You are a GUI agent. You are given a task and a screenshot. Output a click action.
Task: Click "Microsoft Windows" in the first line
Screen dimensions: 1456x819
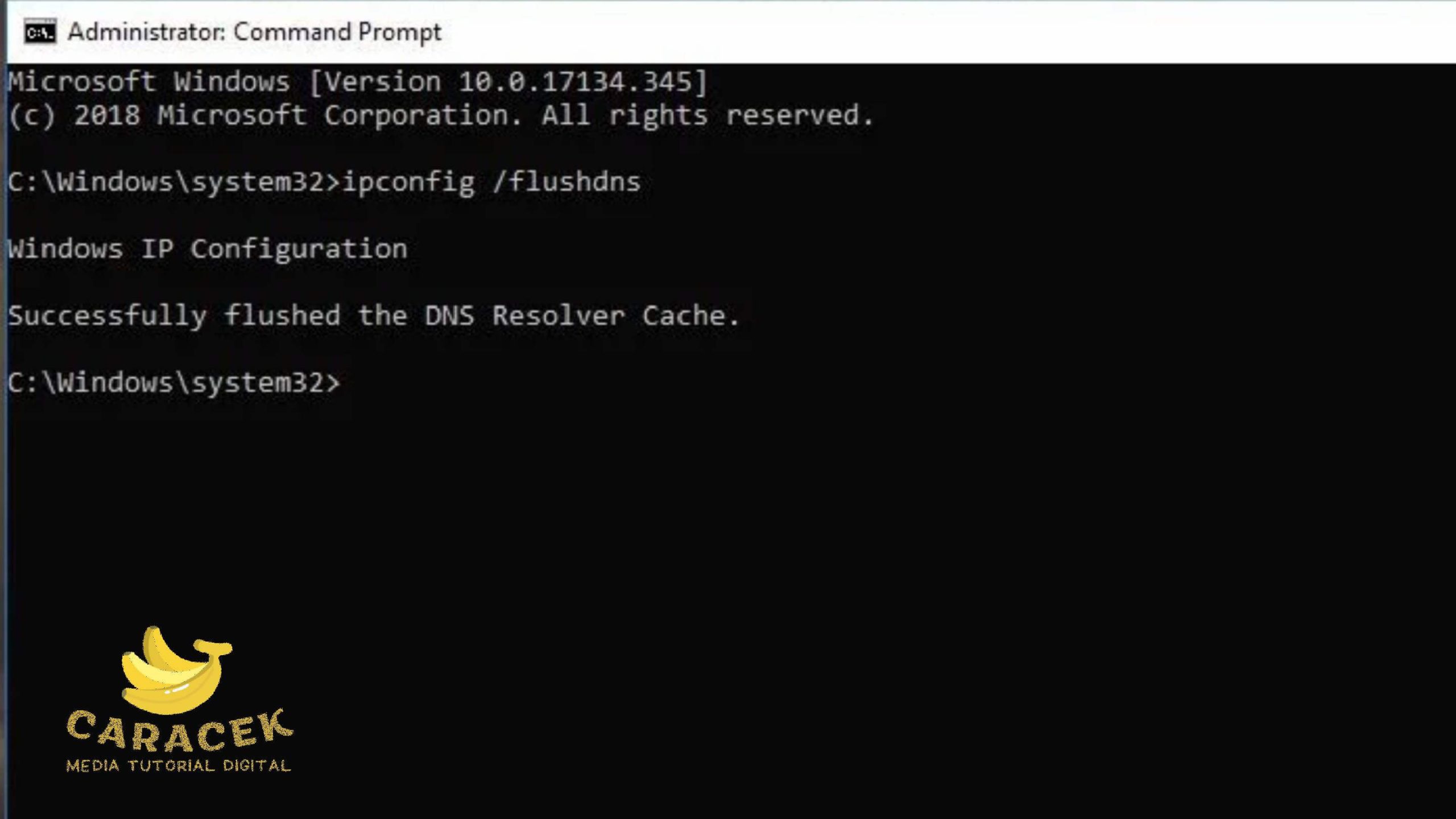click(149, 82)
